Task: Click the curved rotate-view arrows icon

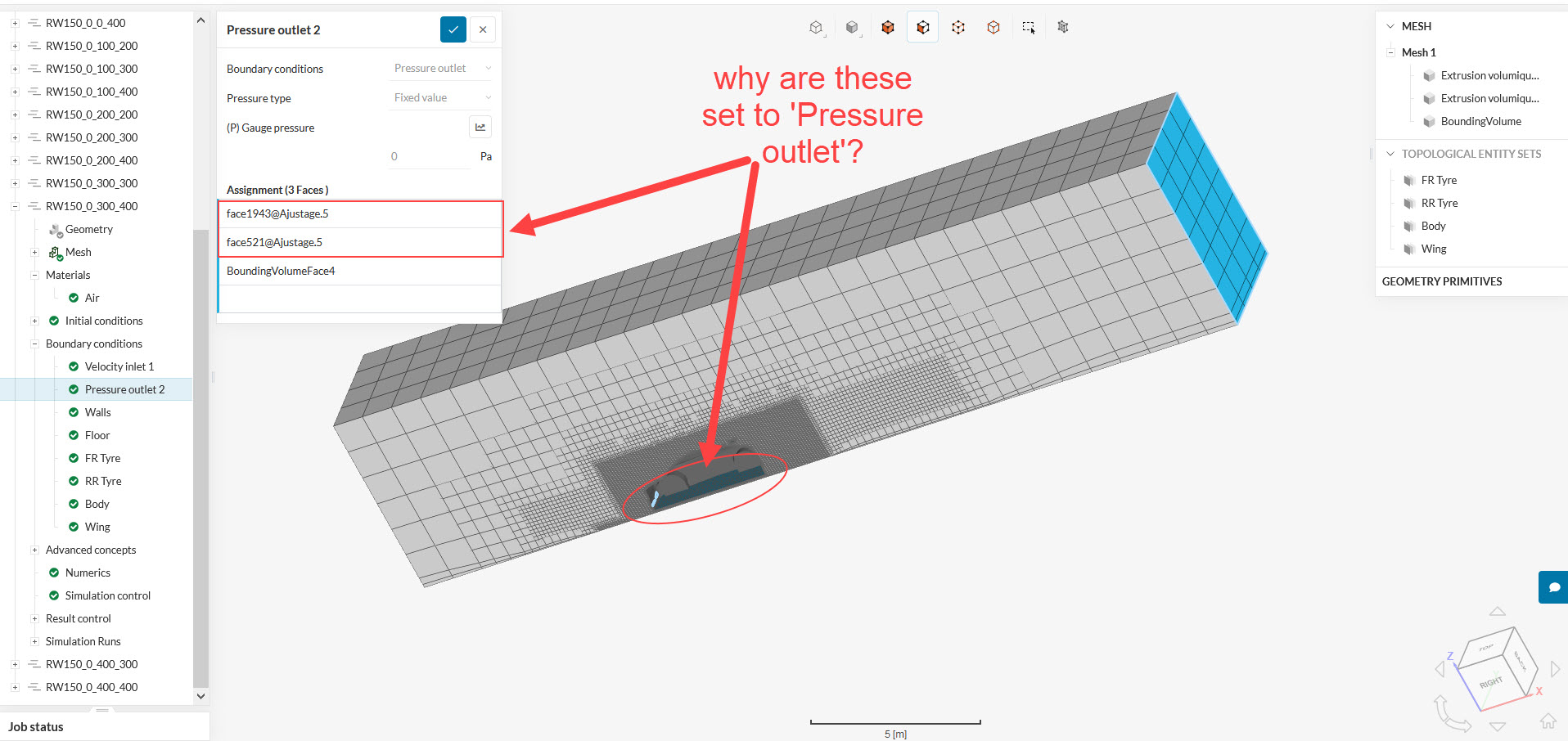Action: (x=1451, y=713)
